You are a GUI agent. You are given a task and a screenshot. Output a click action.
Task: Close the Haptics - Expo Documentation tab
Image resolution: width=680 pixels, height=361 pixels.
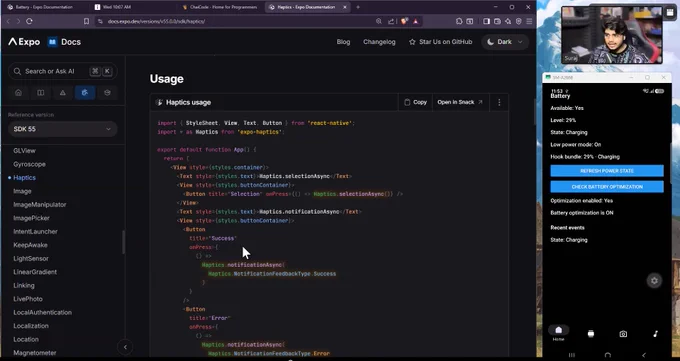(x=345, y=7)
